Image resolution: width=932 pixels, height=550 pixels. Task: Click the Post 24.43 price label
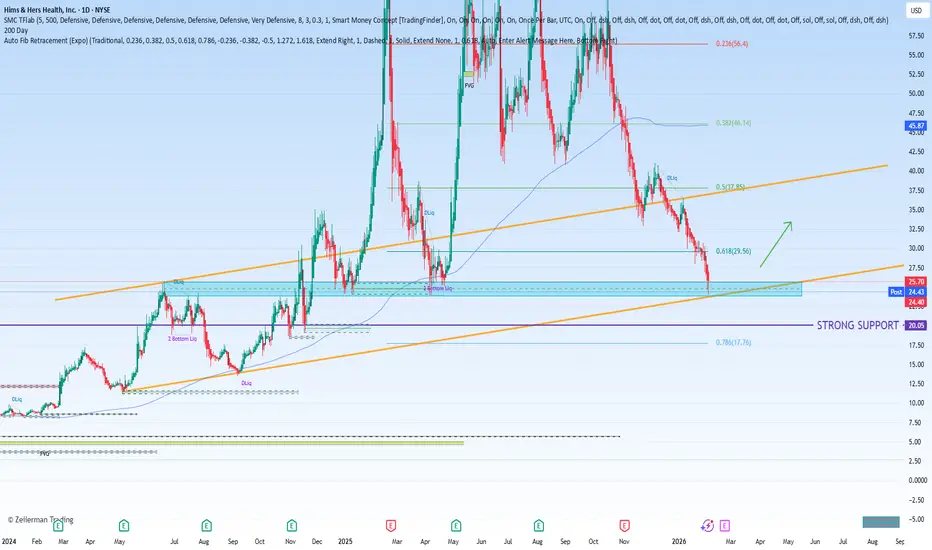(x=907, y=292)
